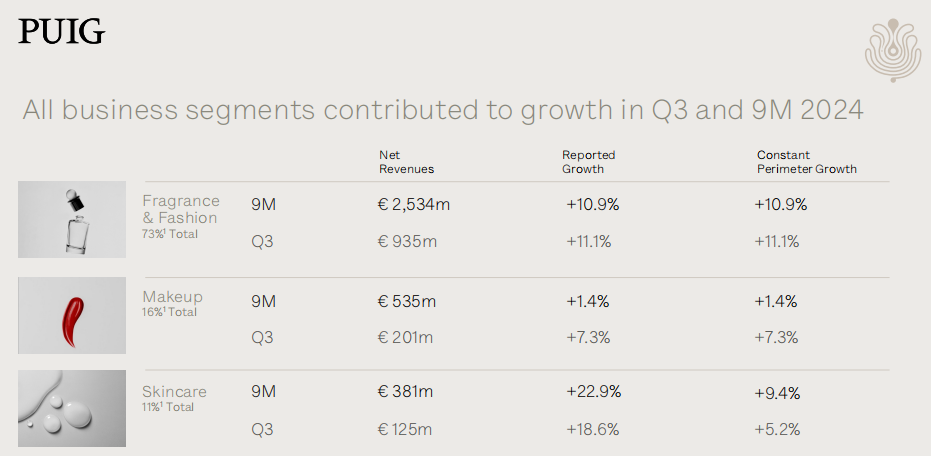Select the skincare droplets thumbnail
This screenshot has height=456, width=931.
72,407
